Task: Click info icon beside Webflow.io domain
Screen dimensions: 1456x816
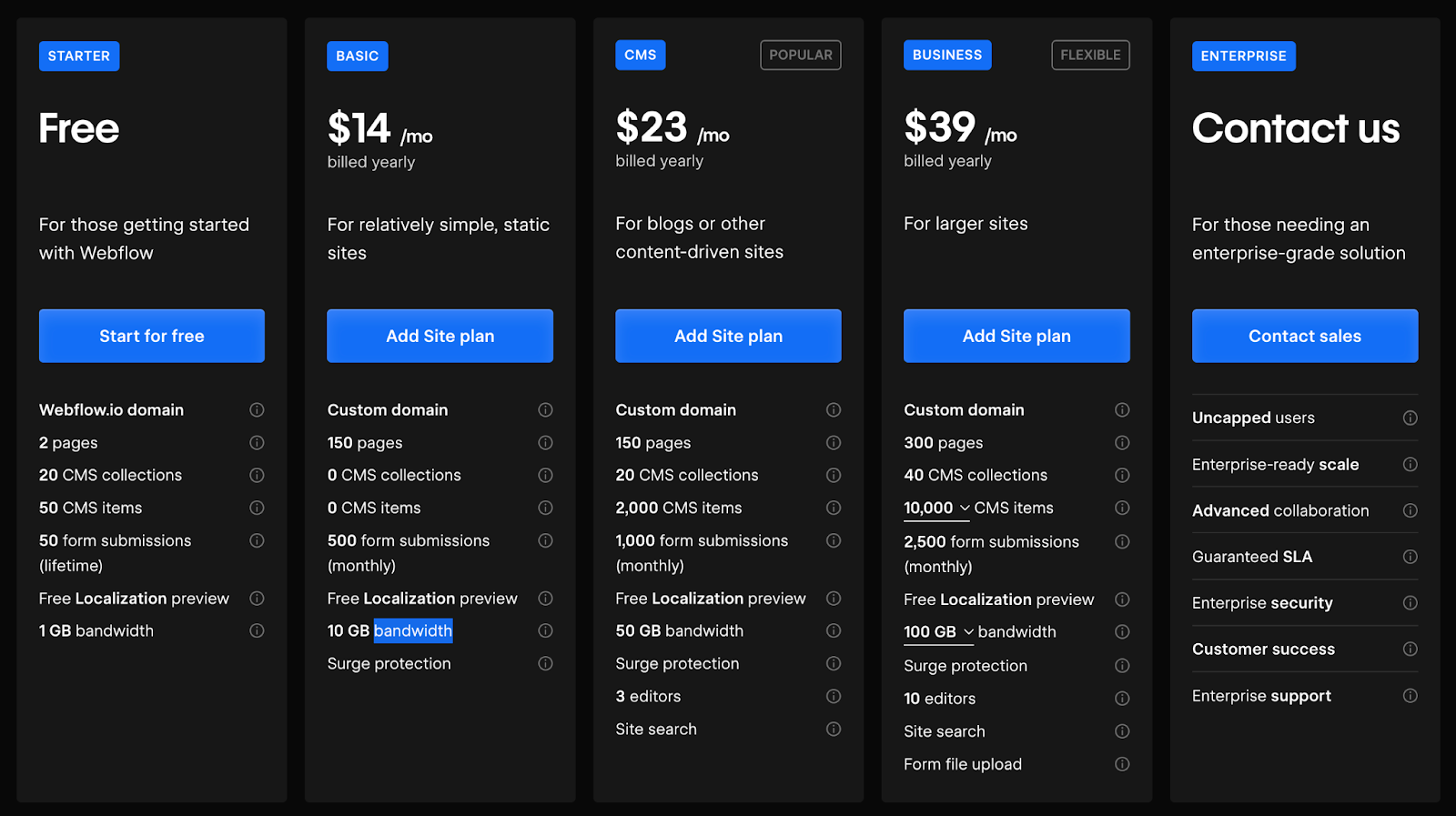Action: pos(257,410)
